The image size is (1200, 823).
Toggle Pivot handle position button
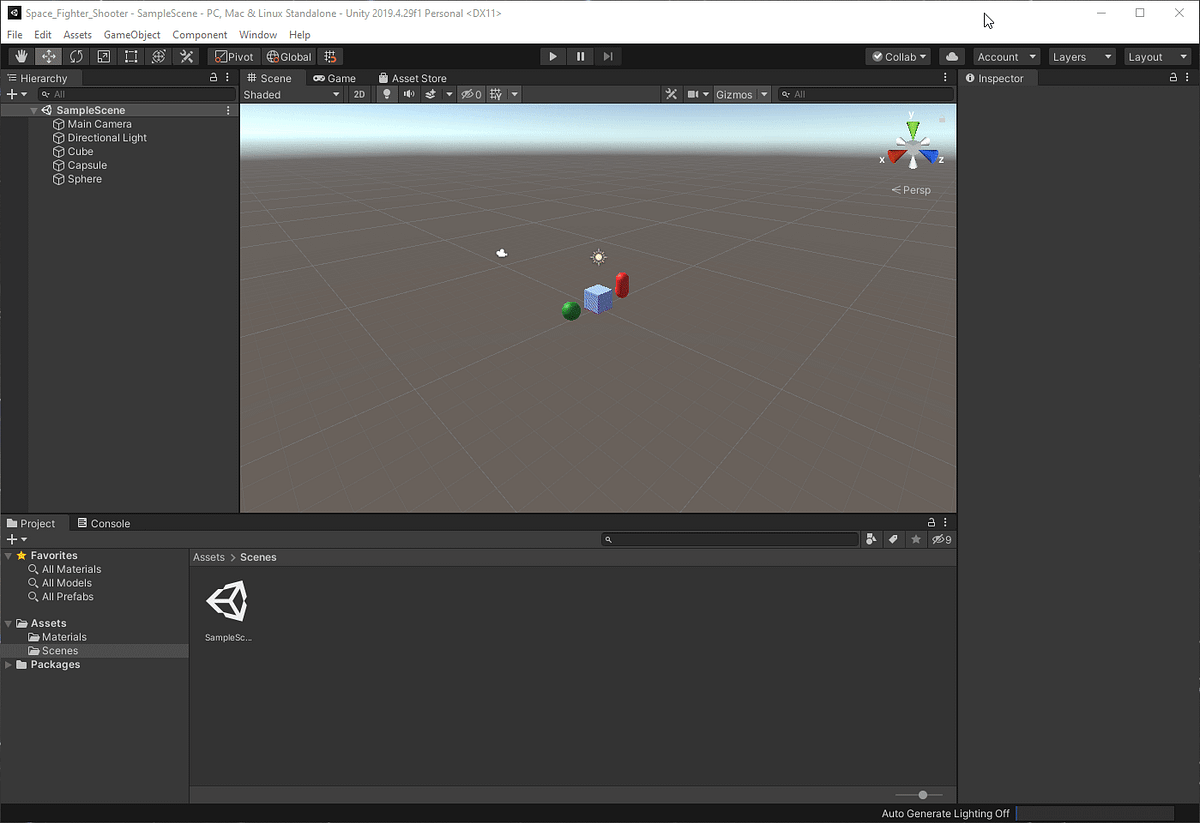(234, 57)
